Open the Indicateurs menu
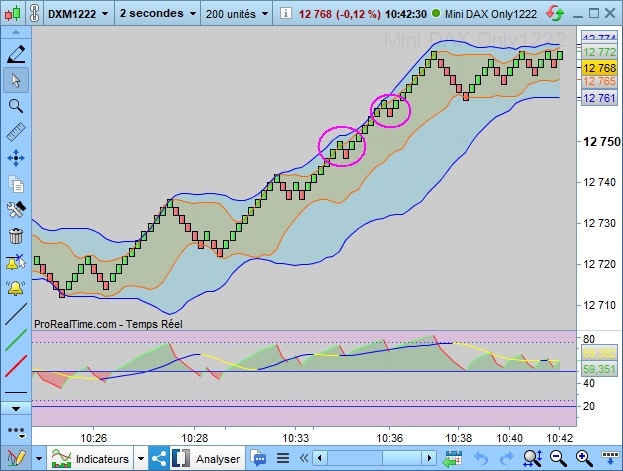The height and width of the screenshot is (471, 623). [91, 459]
